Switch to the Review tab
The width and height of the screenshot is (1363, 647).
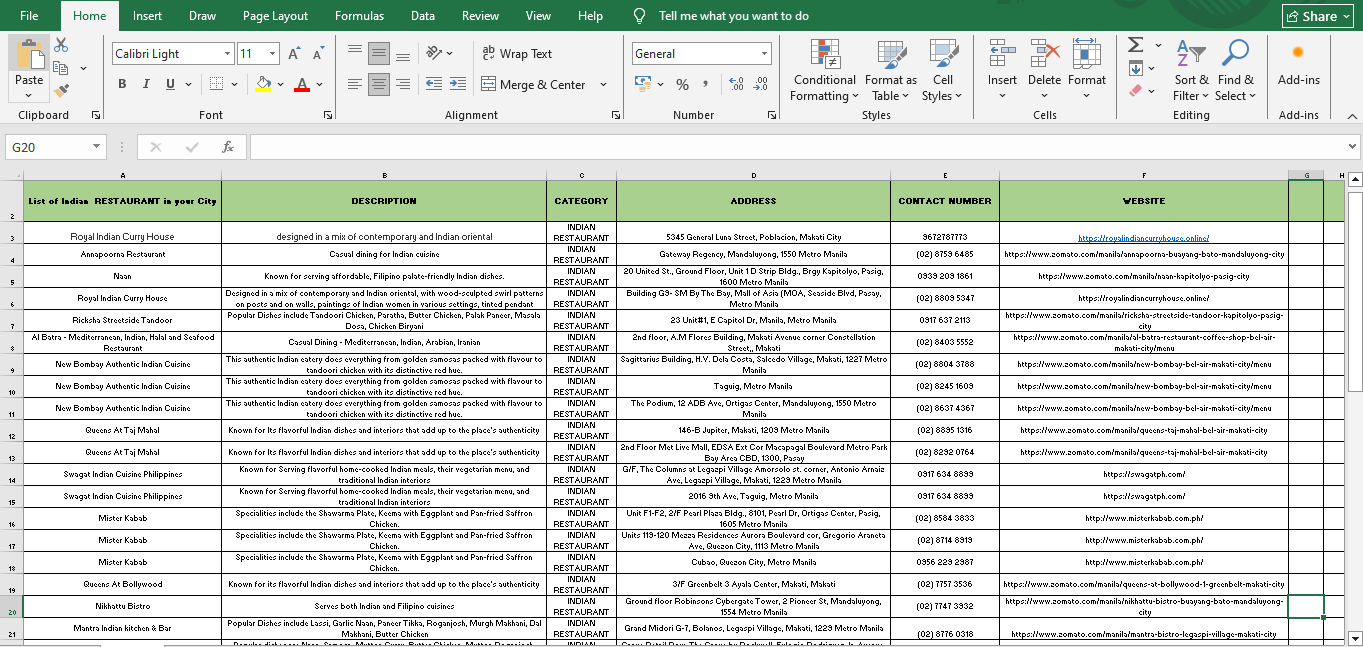tap(480, 16)
